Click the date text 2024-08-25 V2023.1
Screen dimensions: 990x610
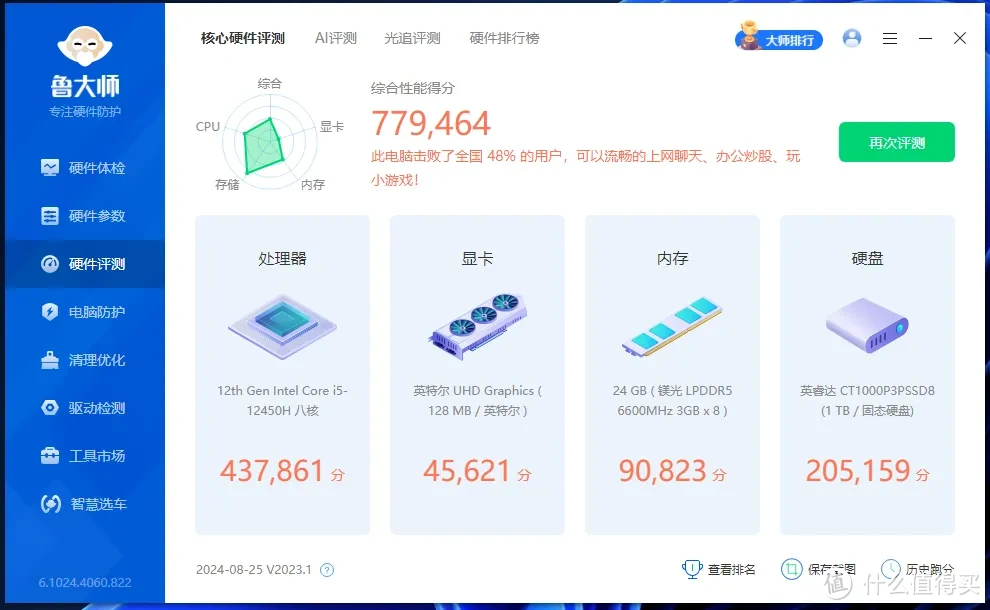[x=254, y=570]
